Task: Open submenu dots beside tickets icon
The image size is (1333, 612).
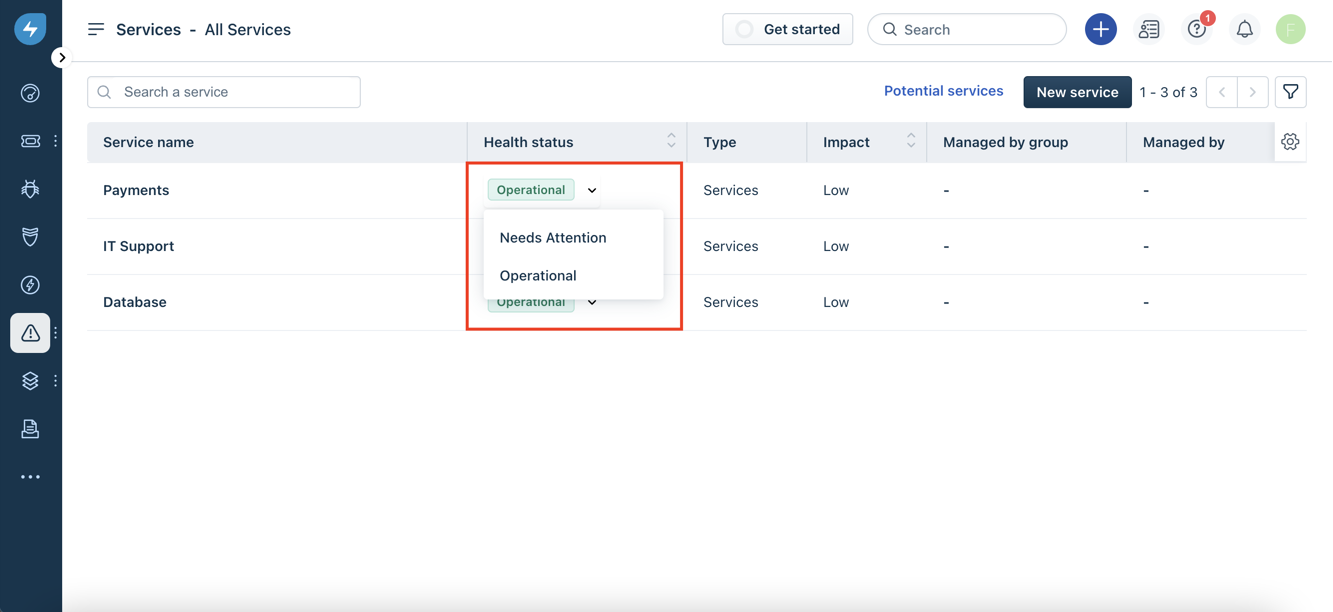Action: (x=56, y=141)
